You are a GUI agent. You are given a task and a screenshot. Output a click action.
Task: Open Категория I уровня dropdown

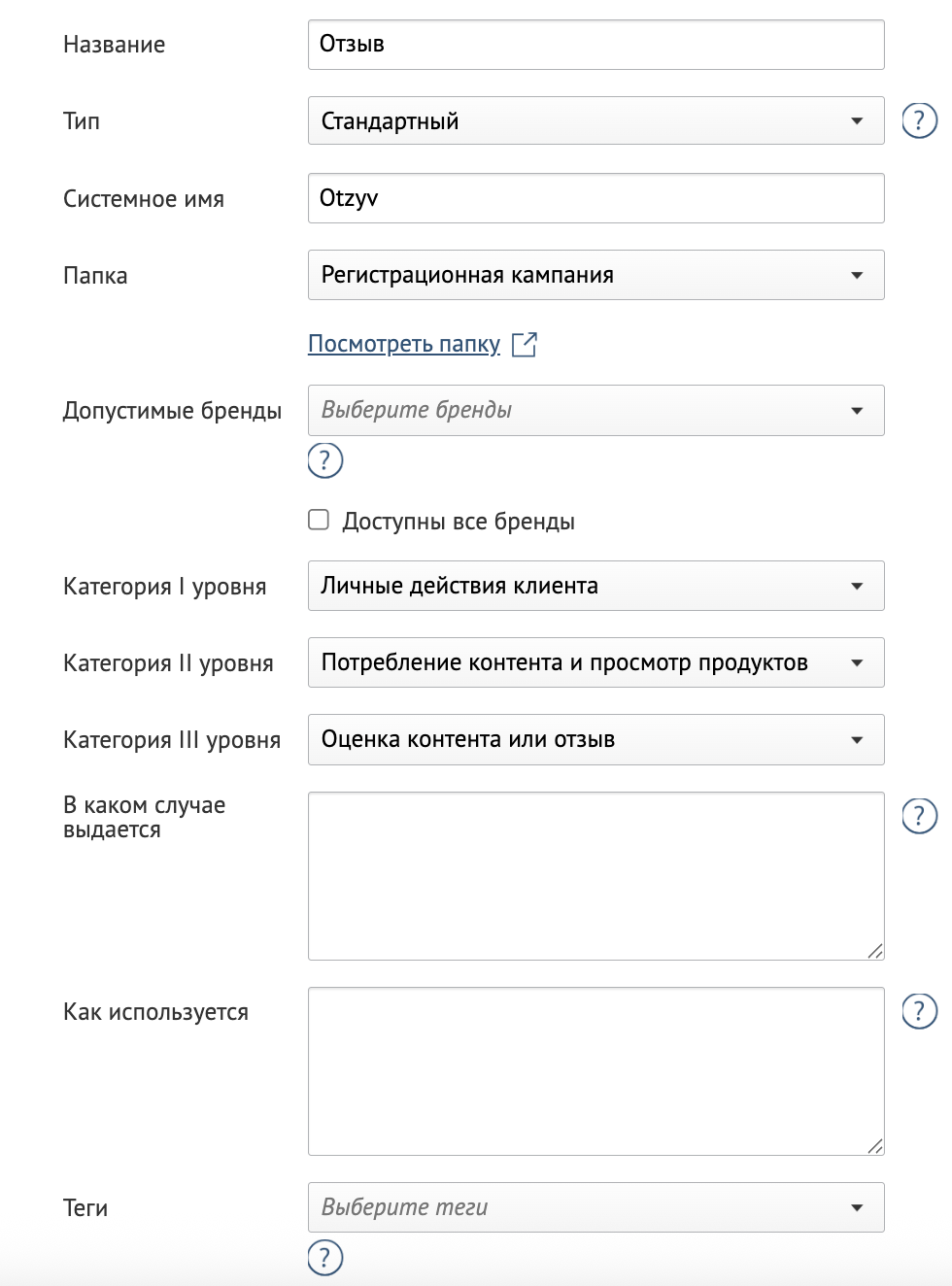tap(596, 586)
